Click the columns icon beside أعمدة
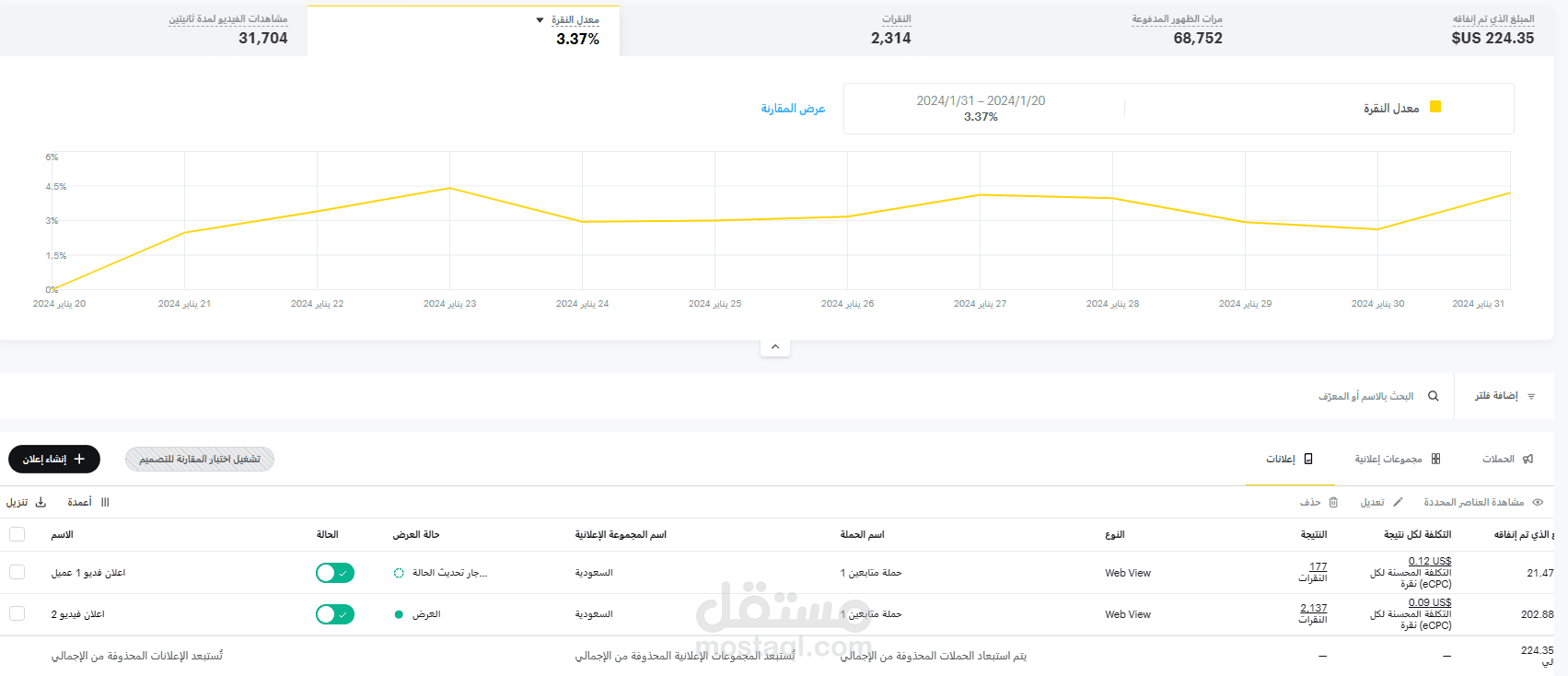The height and width of the screenshot is (676, 1568). pos(105,502)
